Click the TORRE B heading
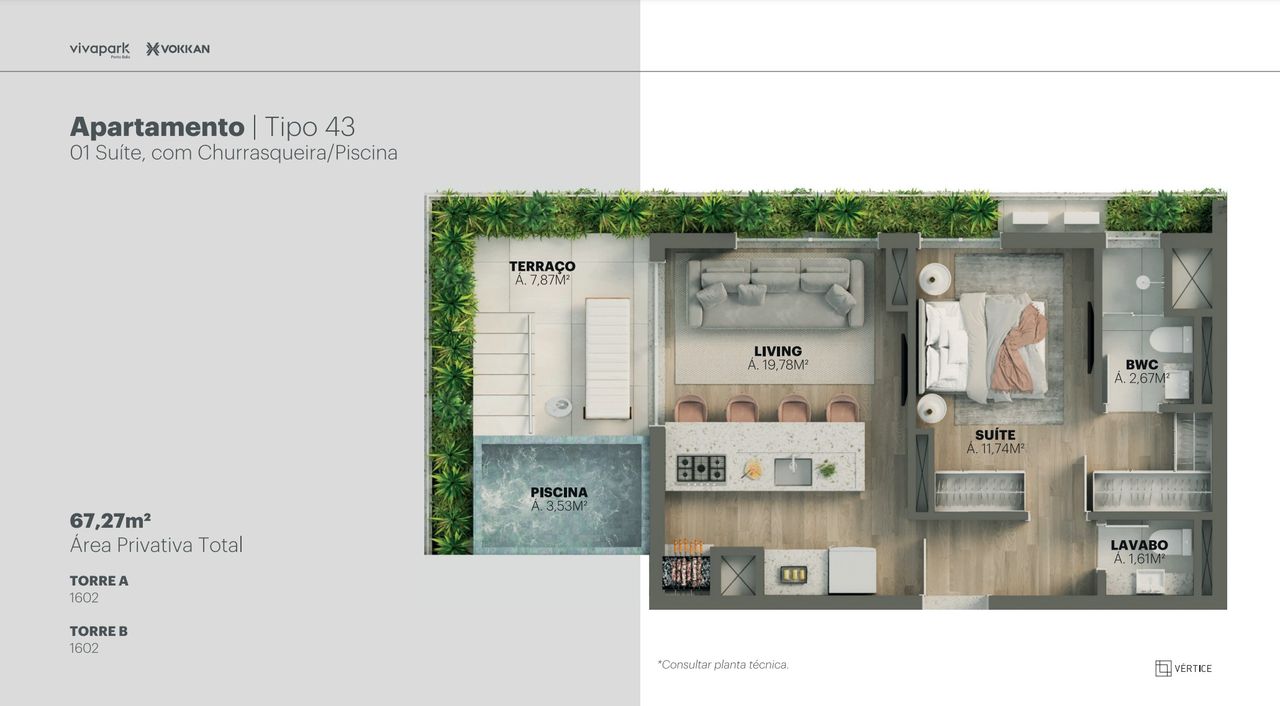Image resolution: width=1280 pixels, height=706 pixels. coord(99,631)
